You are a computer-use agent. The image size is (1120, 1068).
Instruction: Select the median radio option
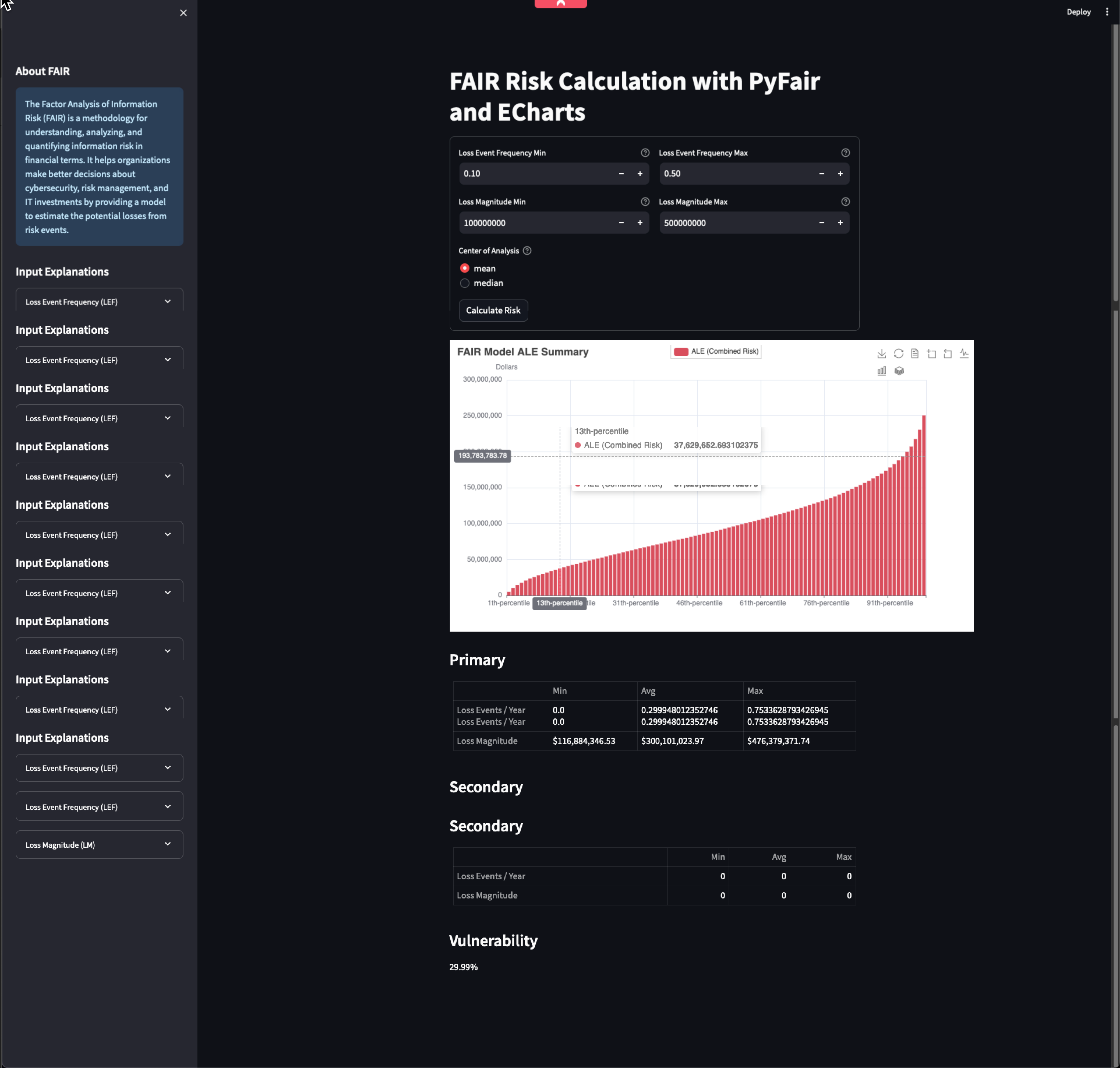click(465, 283)
